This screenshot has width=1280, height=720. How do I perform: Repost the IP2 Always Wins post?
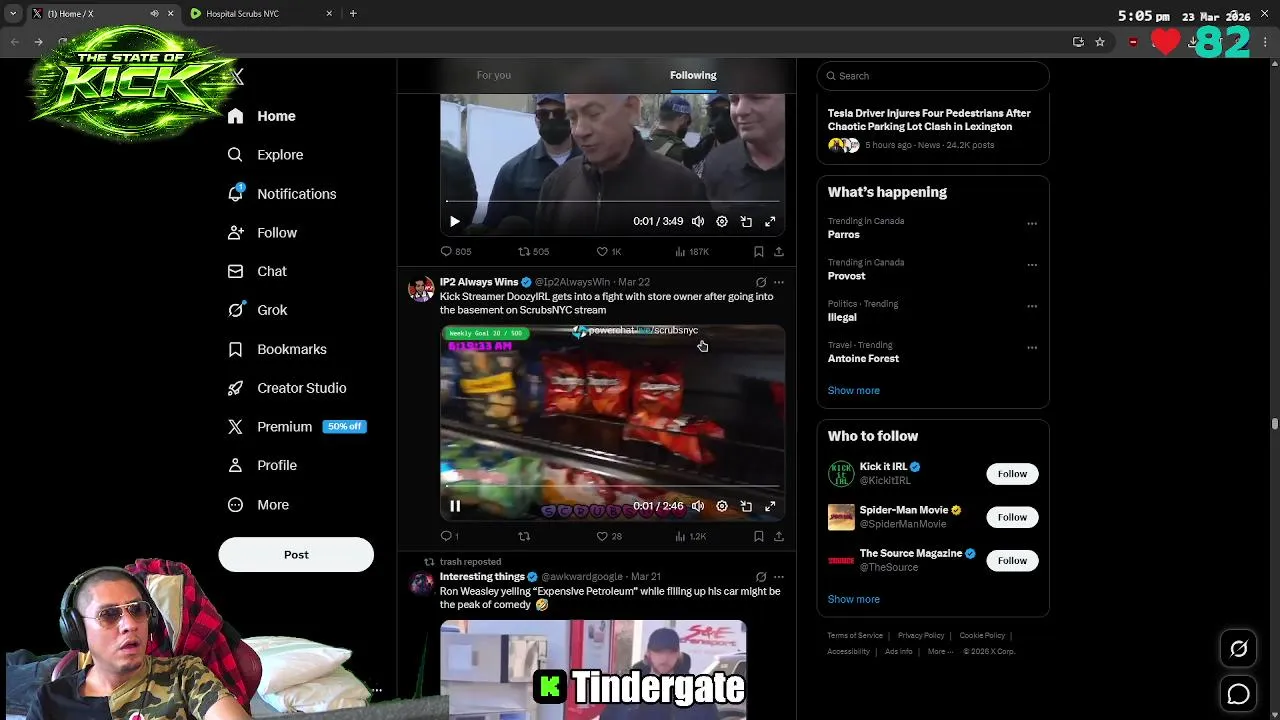524,537
